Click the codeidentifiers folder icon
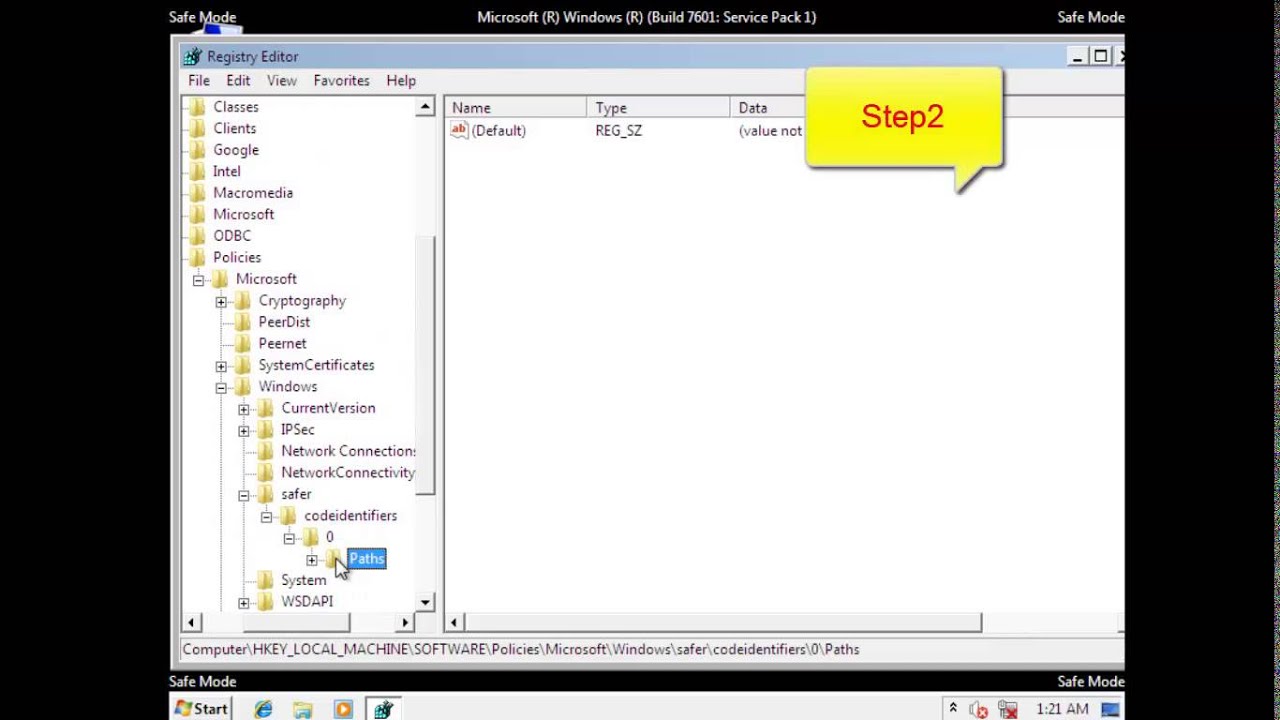 click(288, 515)
